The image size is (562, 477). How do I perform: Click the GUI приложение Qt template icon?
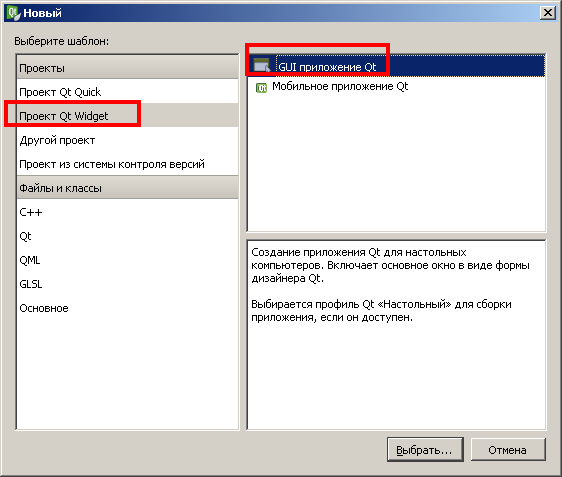pyautogui.click(x=261, y=65)
